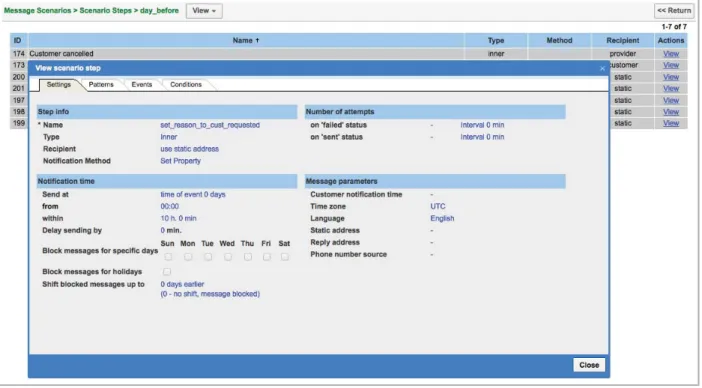Toggle the Wed block-day checkbox
Viewport: 702px width, 388px height.
point(228,257)
